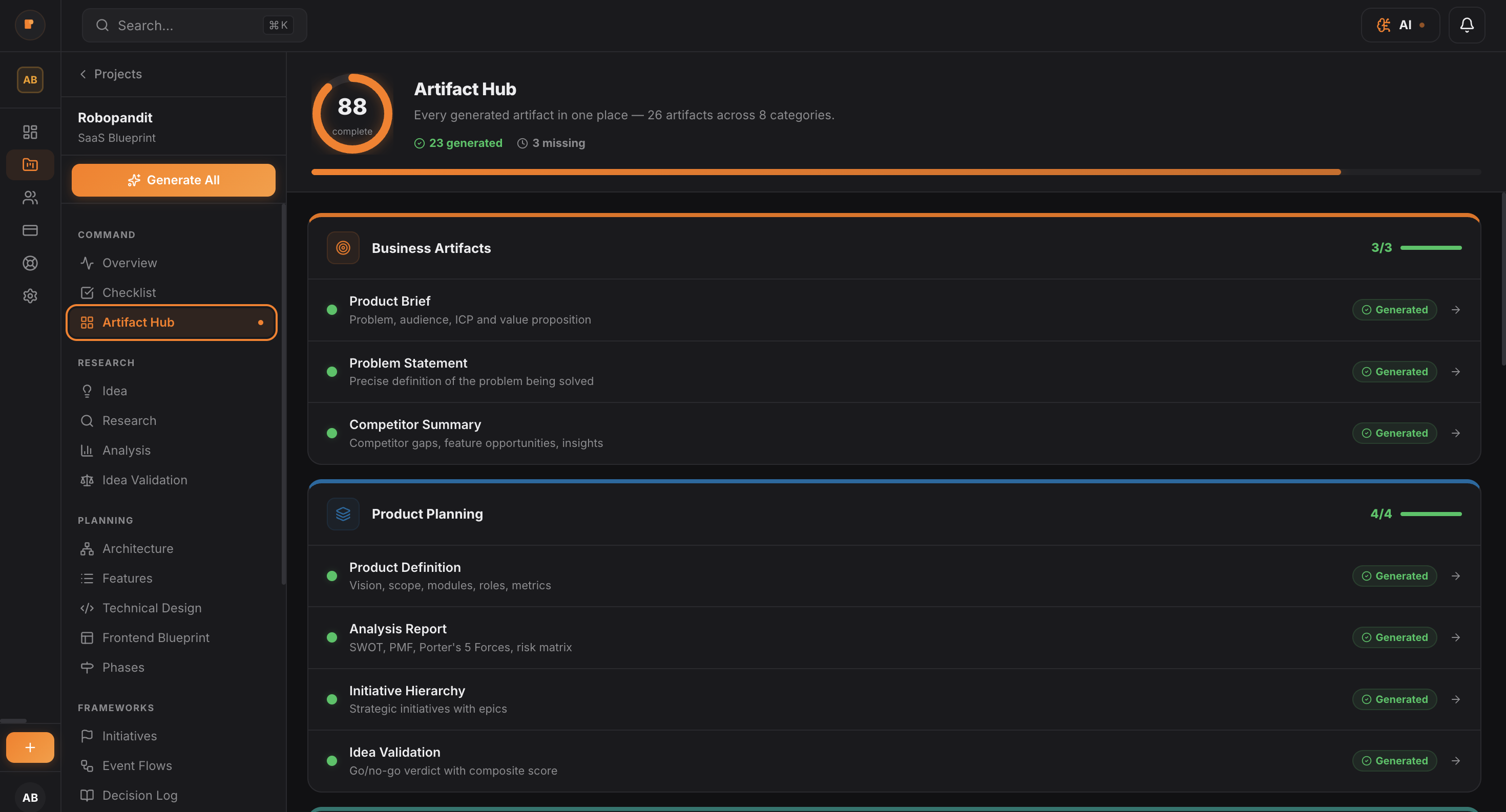Open the AI assistant brain icon
Screen dimensions: 1506x812
(1384, 25)
